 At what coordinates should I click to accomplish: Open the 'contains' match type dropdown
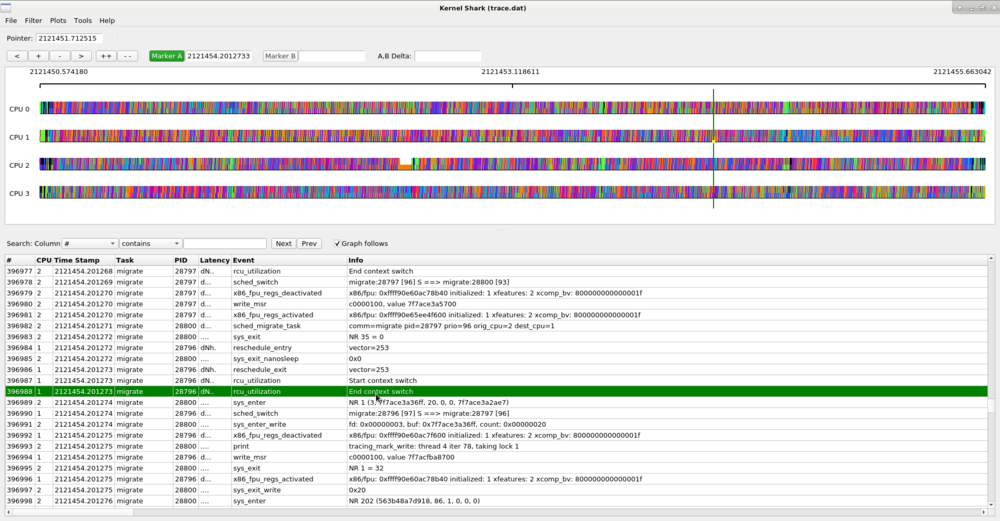click(150, 244)
